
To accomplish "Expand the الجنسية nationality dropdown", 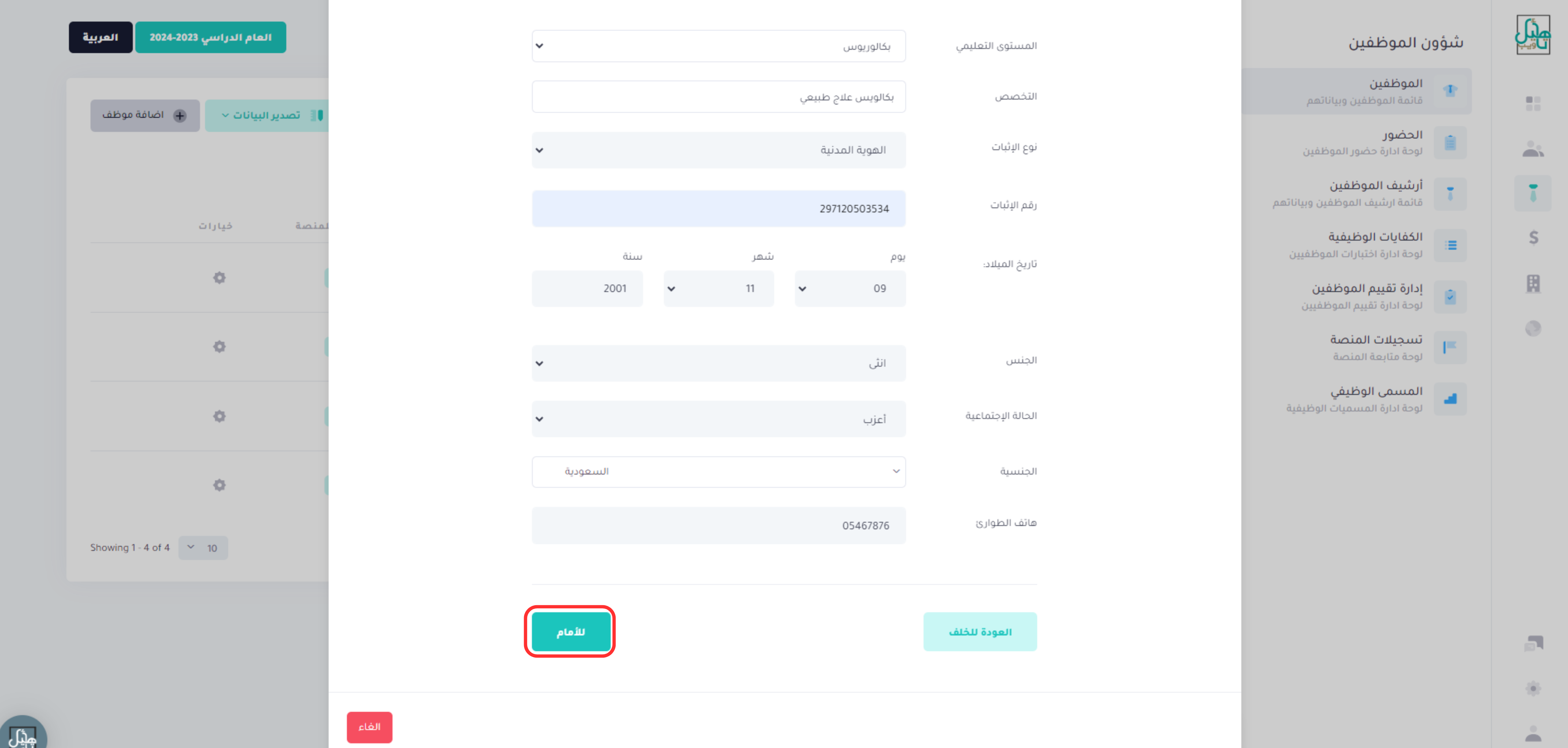I will [718, 472].
